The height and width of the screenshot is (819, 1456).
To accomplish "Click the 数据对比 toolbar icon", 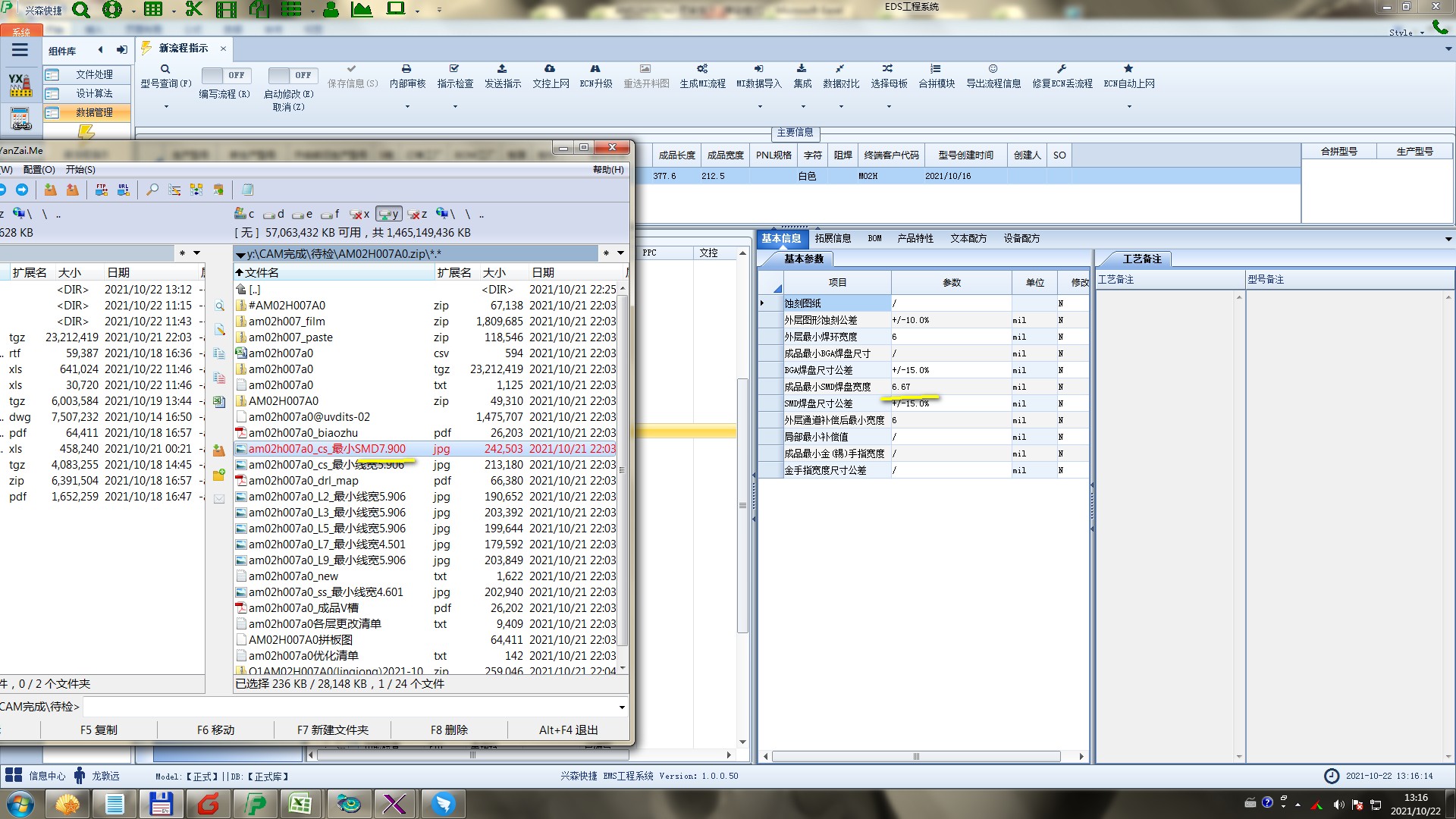I will tap(840, 69).
